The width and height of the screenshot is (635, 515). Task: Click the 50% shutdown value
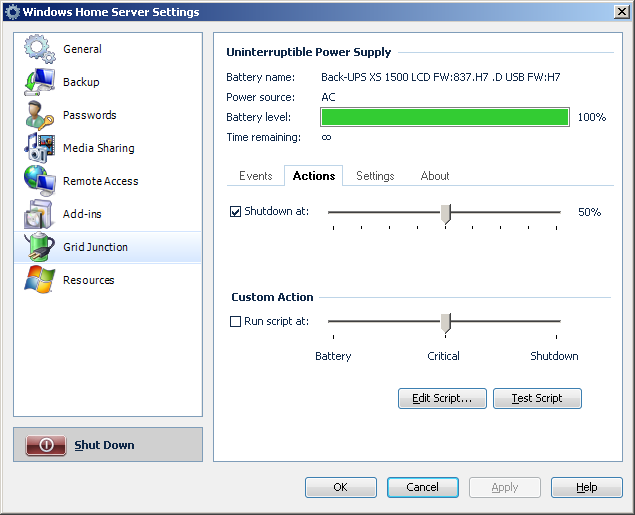(589, 212)
